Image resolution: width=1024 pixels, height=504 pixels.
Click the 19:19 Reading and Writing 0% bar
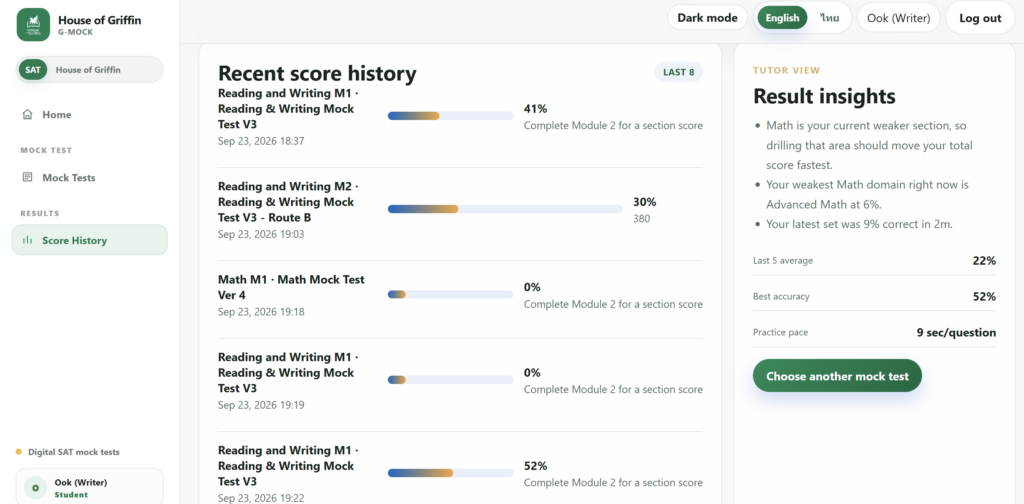(451, 380)
